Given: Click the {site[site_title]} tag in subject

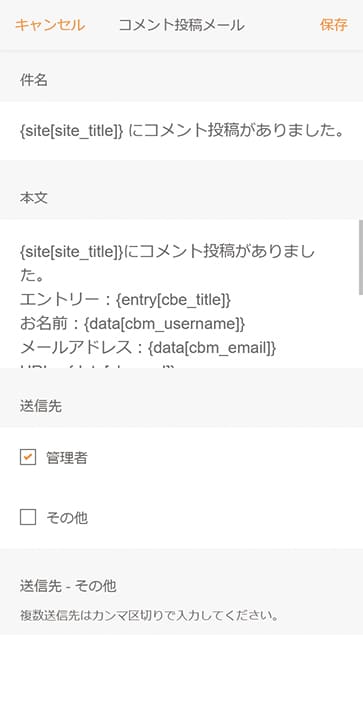Looking at the screenshot, I should (71, 131).
